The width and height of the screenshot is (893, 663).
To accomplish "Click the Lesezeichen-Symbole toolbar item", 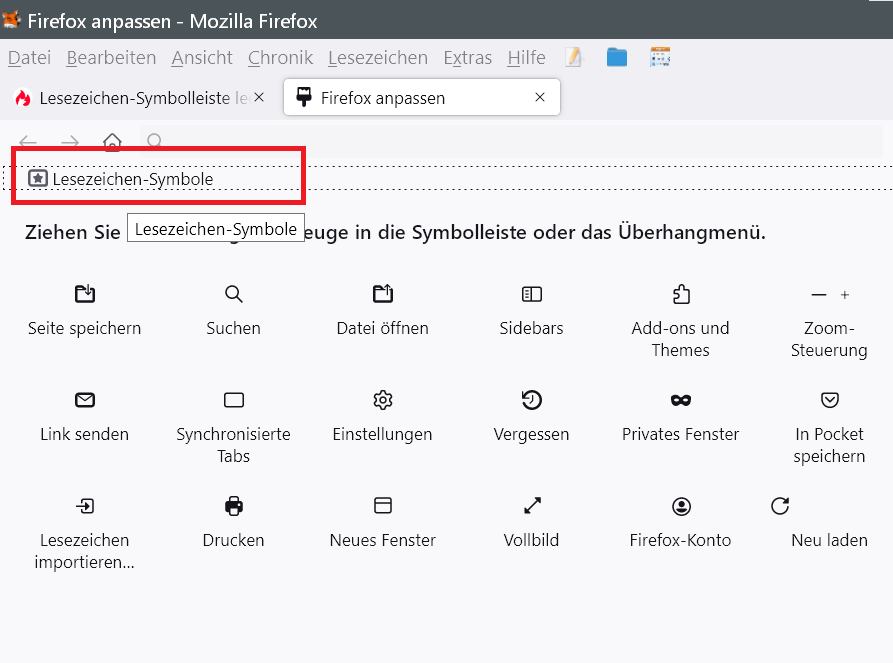I will [x=122, y=179].
